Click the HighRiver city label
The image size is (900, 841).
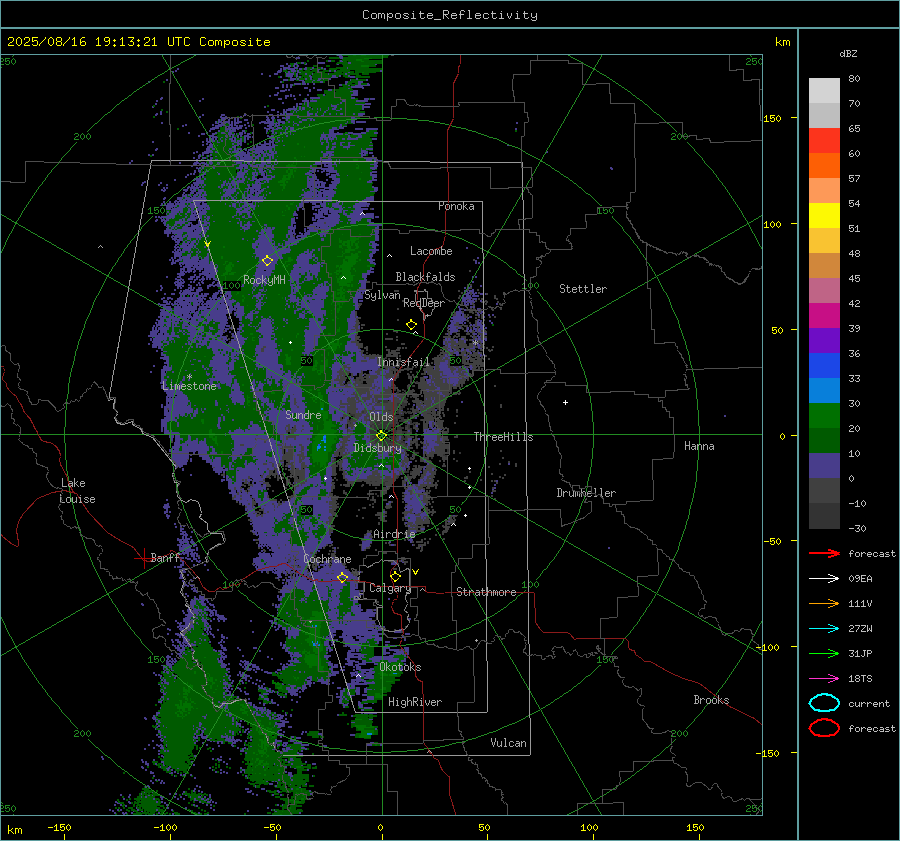pyautogui.click(x=415, y=702)
